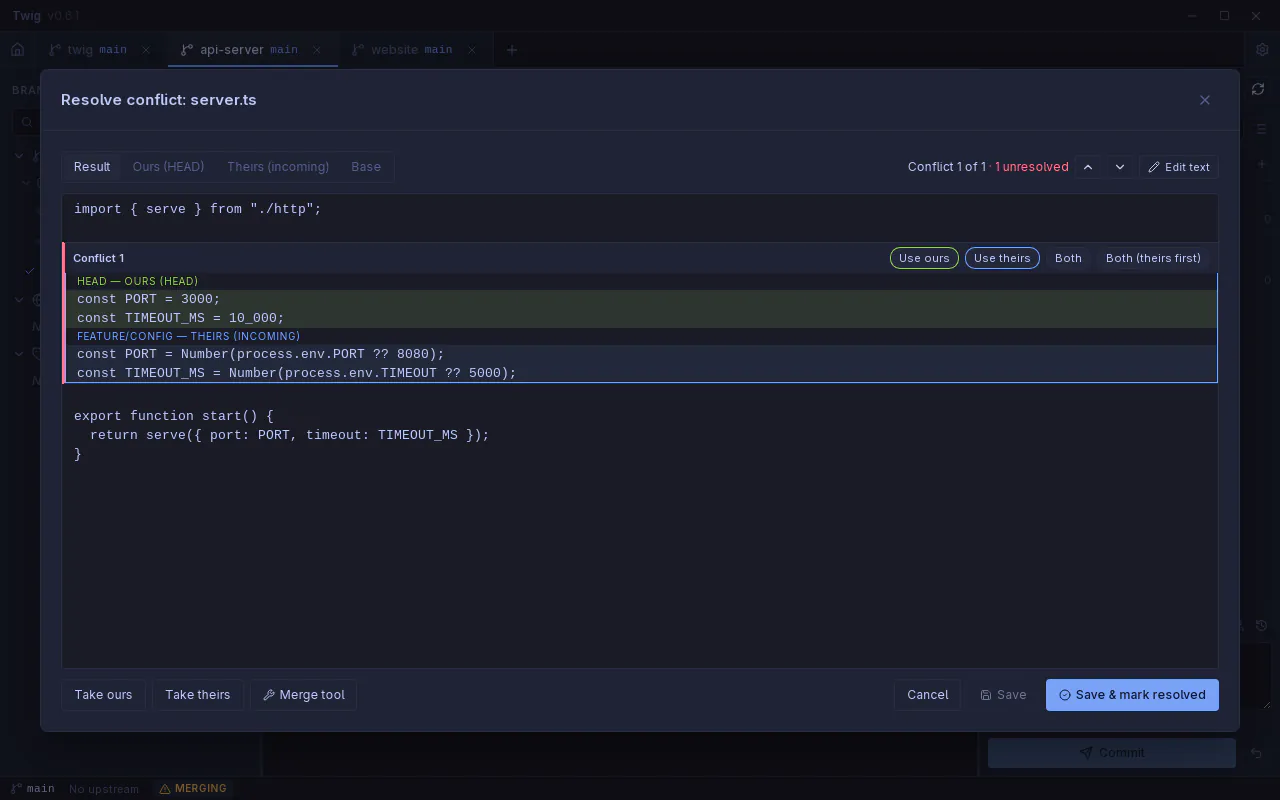Choose Both (theirs first) option
The image size is (1280, 800).
pos(1153,258)
